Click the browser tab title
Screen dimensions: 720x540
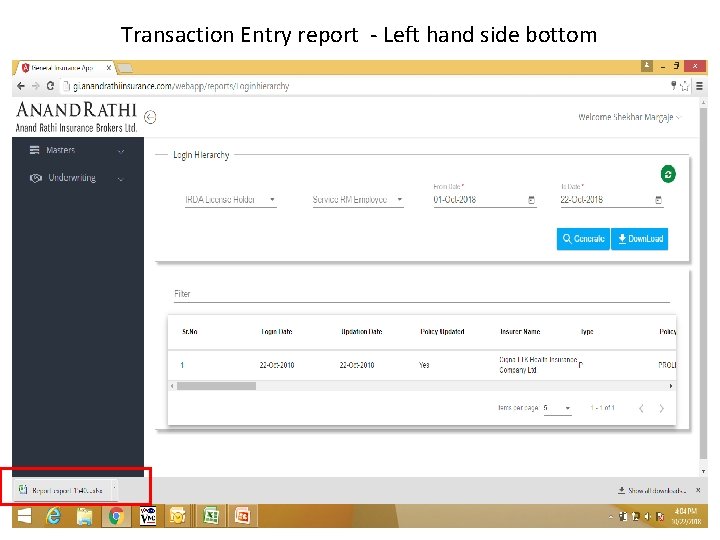[63, 68]
